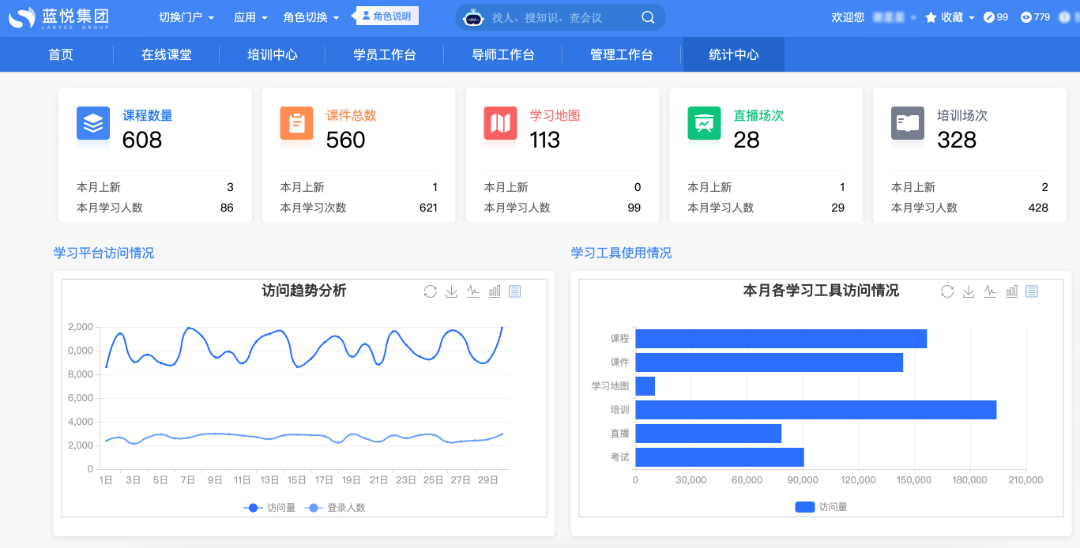Image resolution: width=1080 pixels, height=548 pixels.
Task: Select the 统计中心 tab
Action: tap(734, 55)
